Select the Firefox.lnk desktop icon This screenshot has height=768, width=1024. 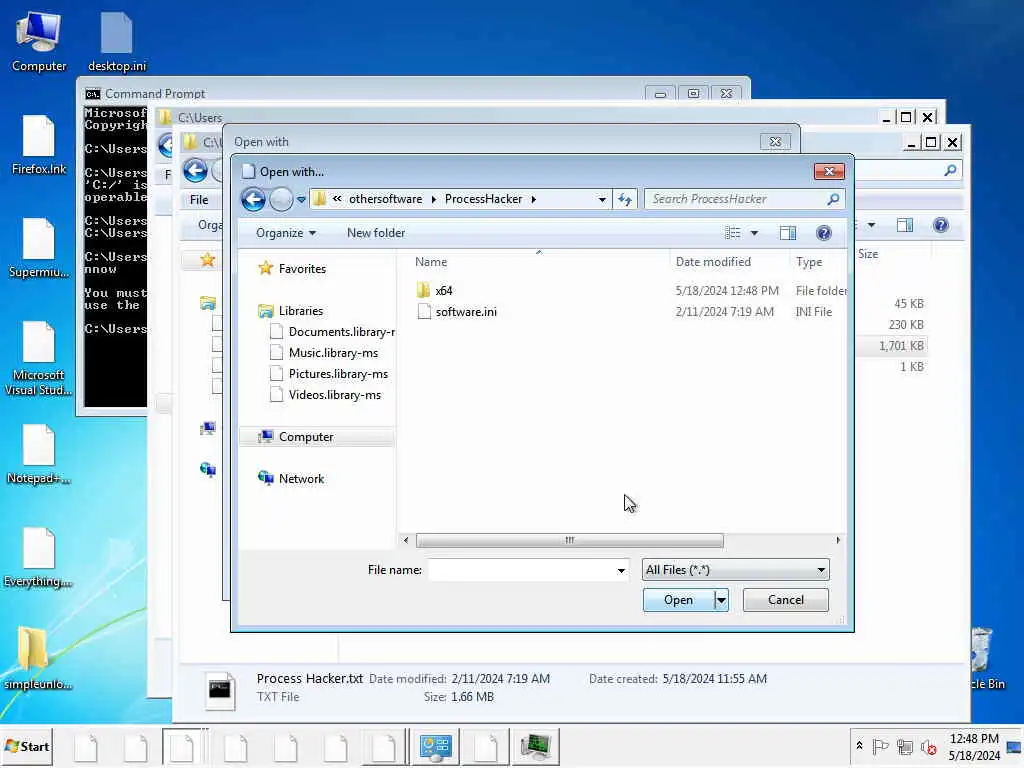tap(39, 145)
